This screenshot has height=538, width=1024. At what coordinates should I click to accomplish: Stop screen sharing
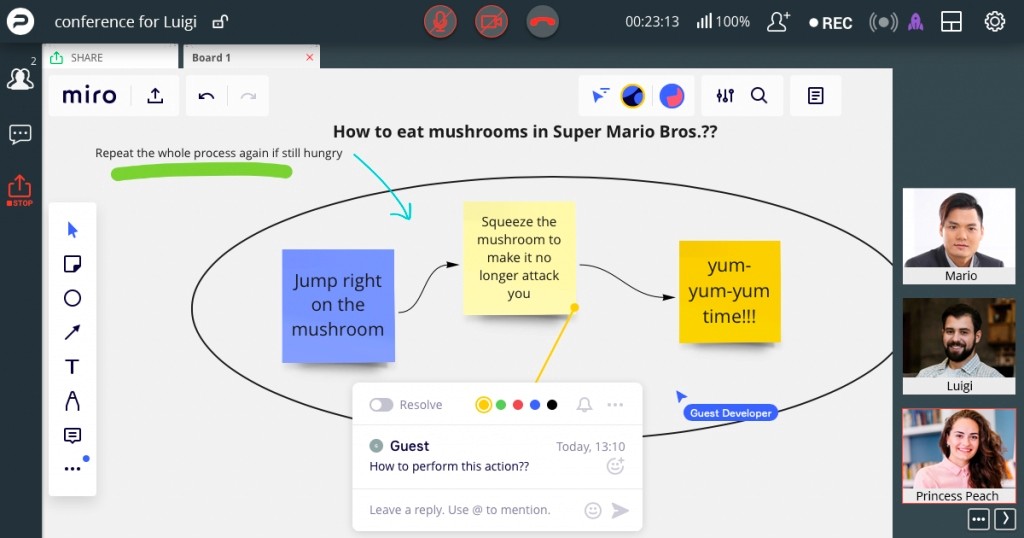click(20, 190)
